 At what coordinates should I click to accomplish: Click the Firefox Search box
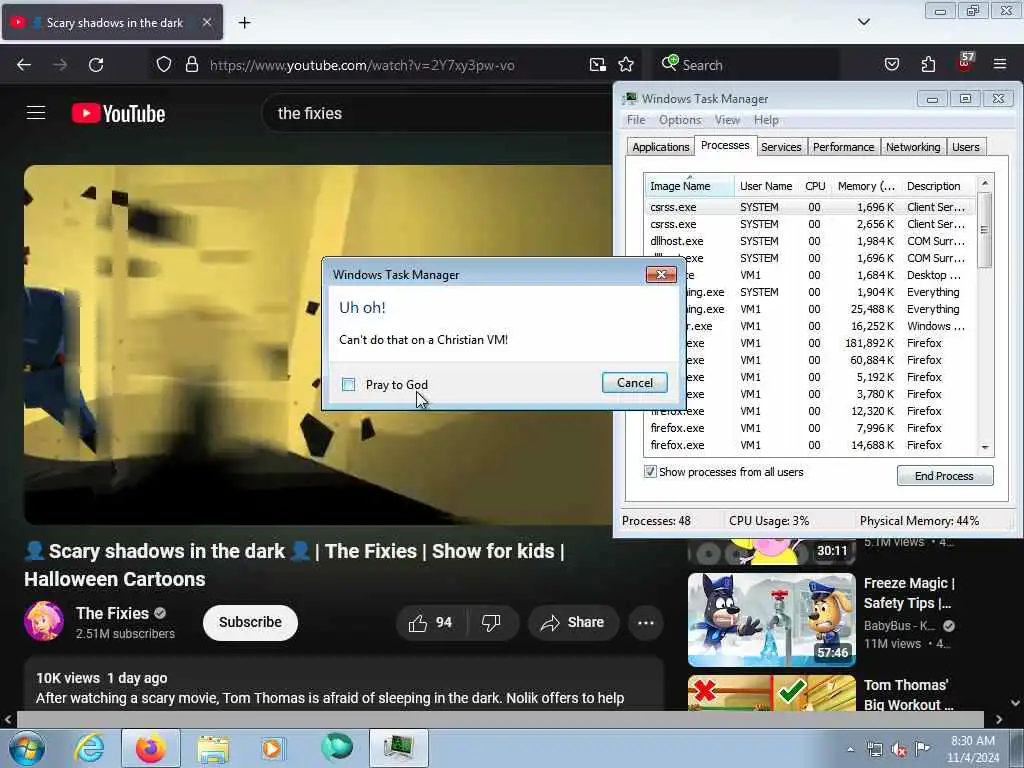[x=744, y=65]
